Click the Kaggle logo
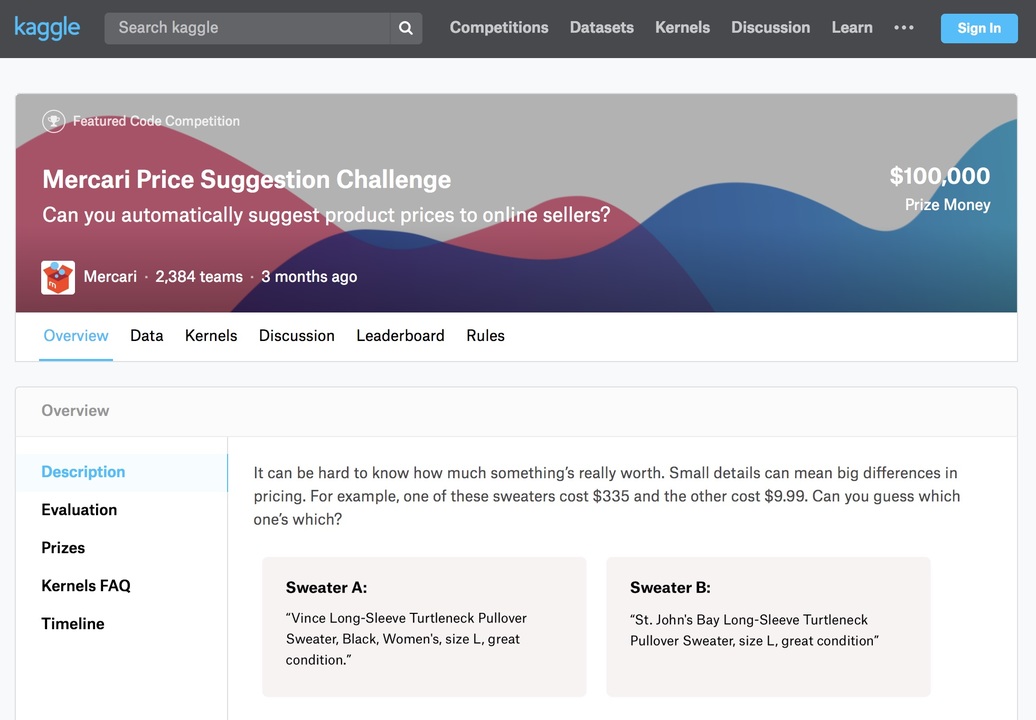The height and width of the screenshot is (720, 1036). pos(47,28)
